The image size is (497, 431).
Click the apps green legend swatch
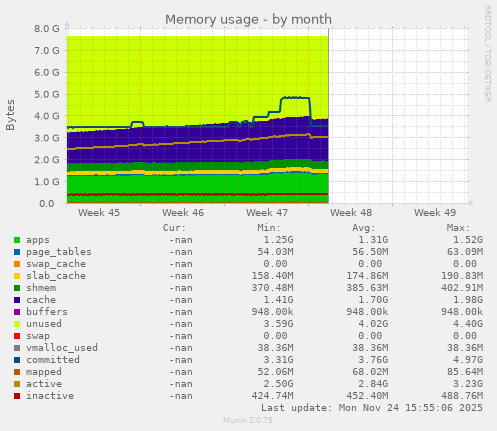[17, 240]
